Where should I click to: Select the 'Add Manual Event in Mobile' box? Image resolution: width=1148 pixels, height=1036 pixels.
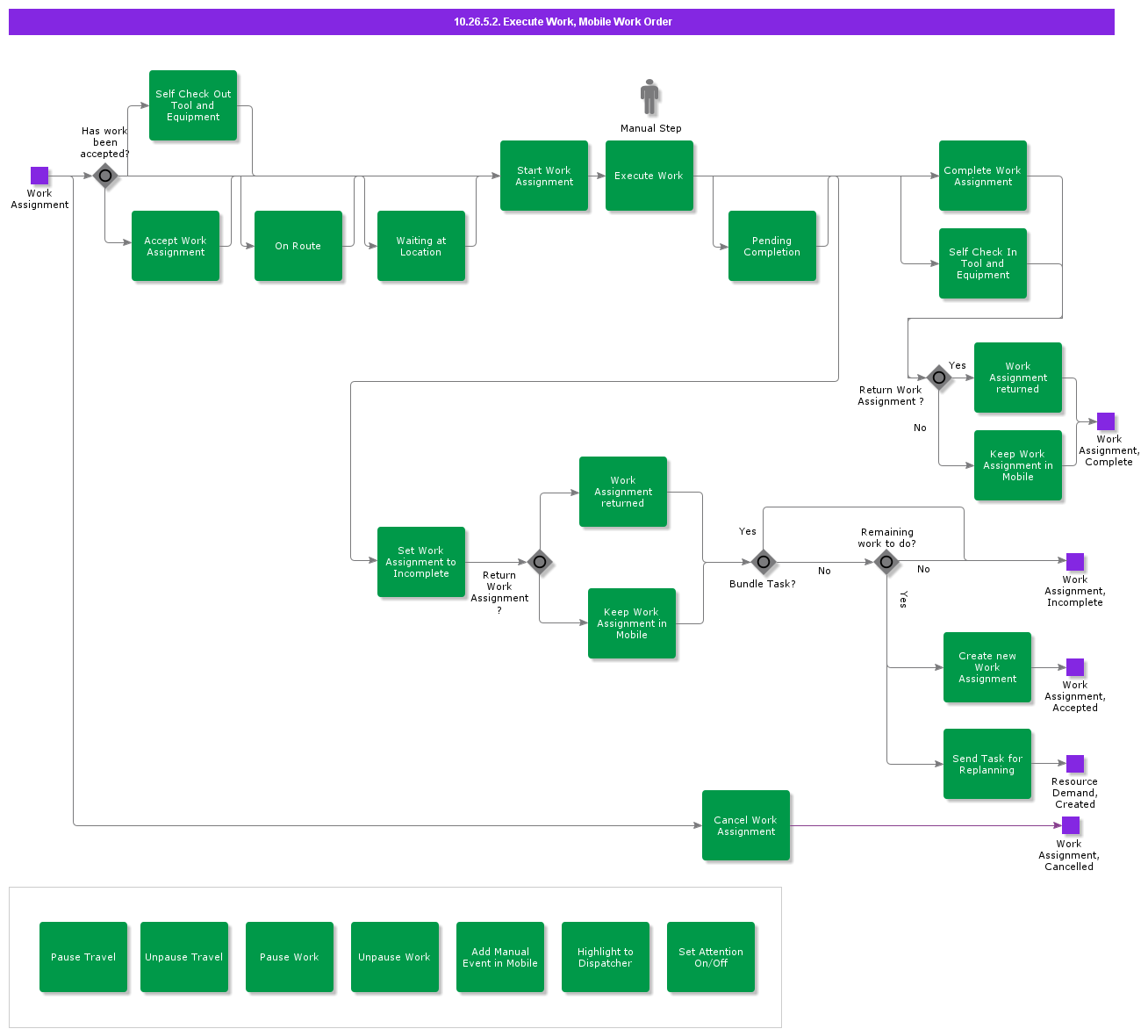(x=500, y=957)
